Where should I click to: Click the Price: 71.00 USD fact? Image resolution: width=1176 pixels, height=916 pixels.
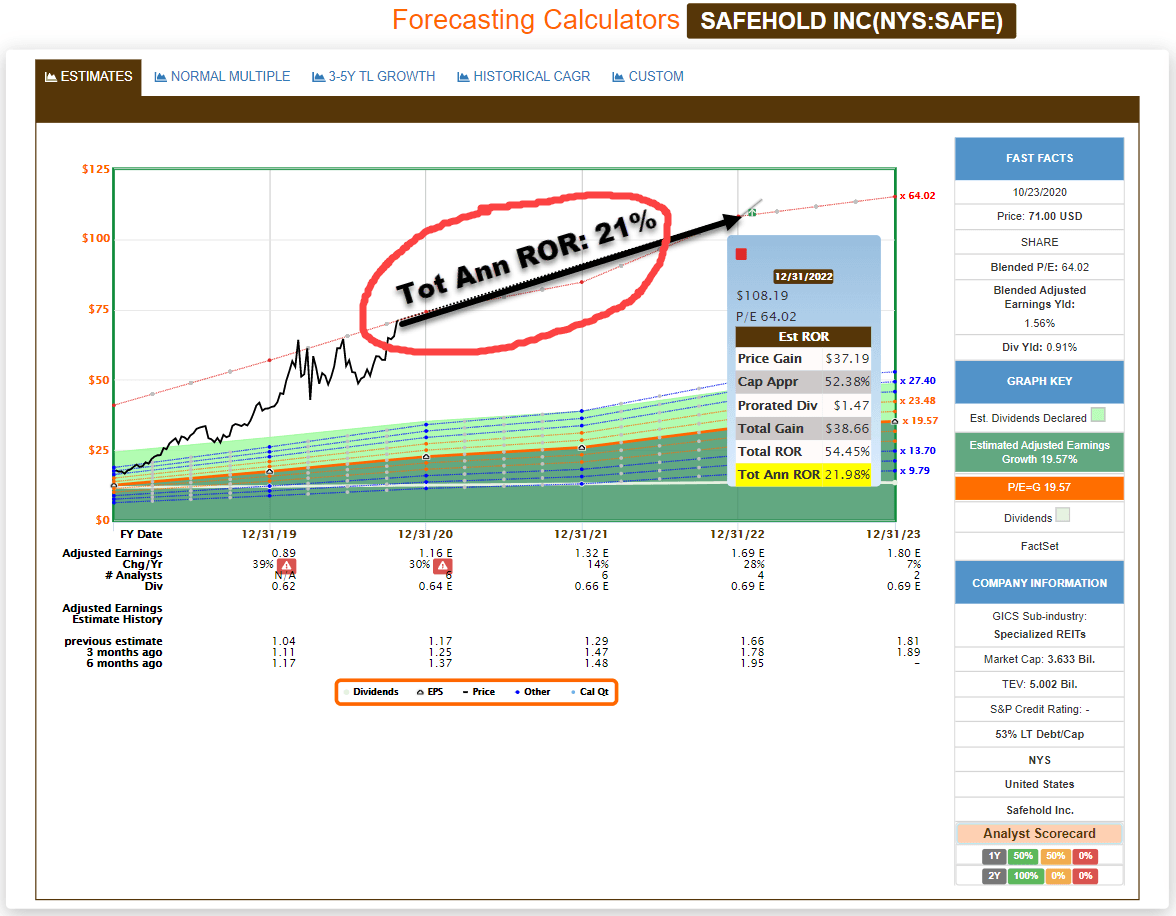coord(1040,216)
